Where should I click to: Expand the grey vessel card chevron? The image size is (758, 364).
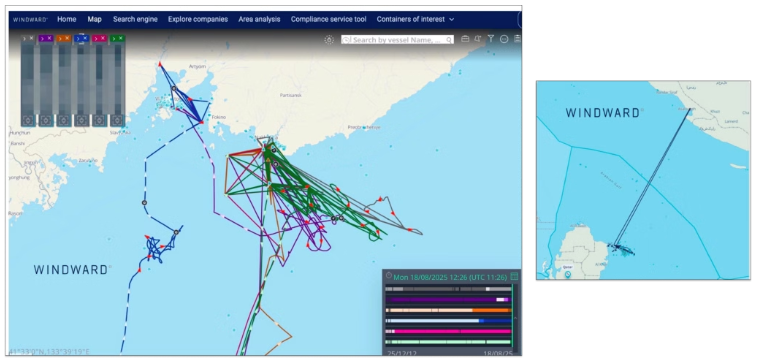pyautogui.click(x=25, y=39)
